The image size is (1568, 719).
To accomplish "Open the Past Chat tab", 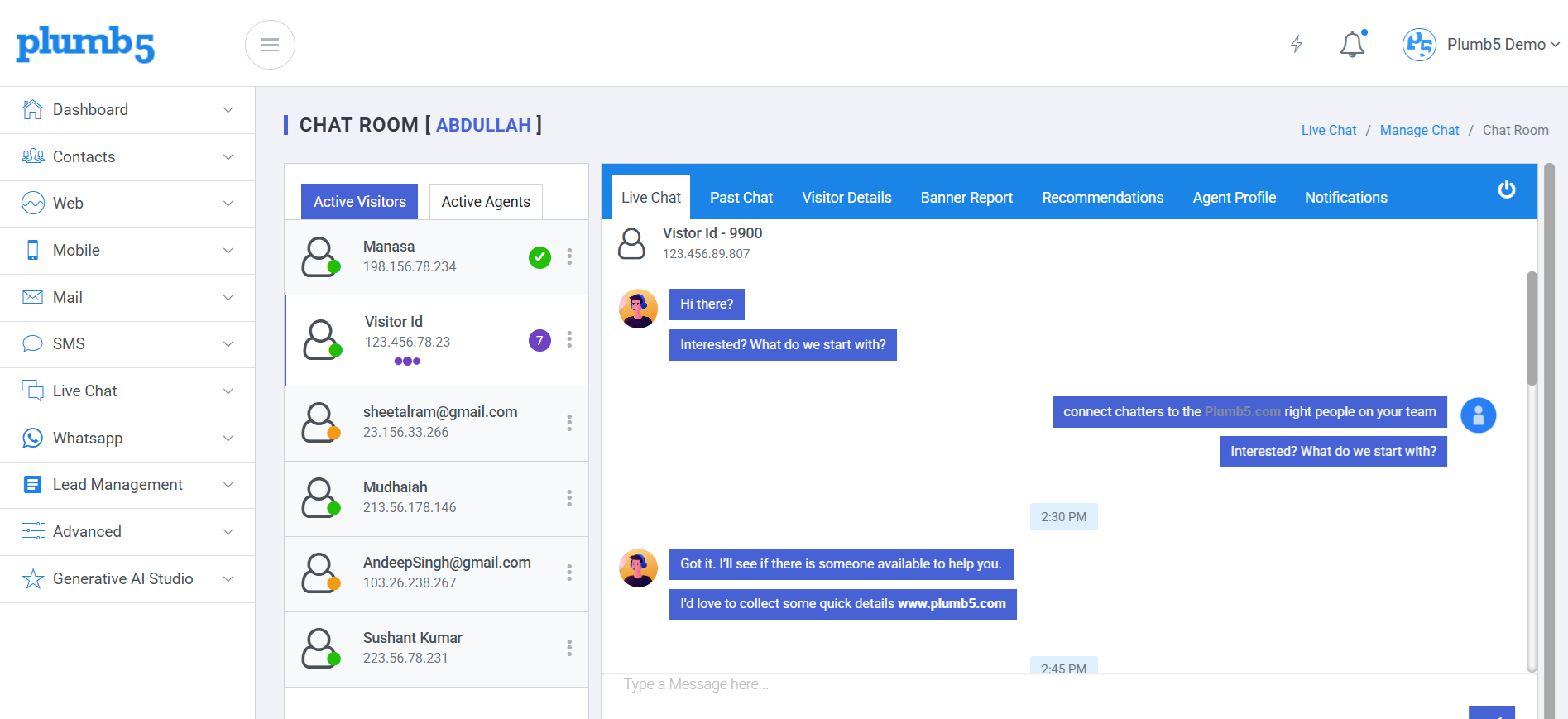I will tap(741, 198).
